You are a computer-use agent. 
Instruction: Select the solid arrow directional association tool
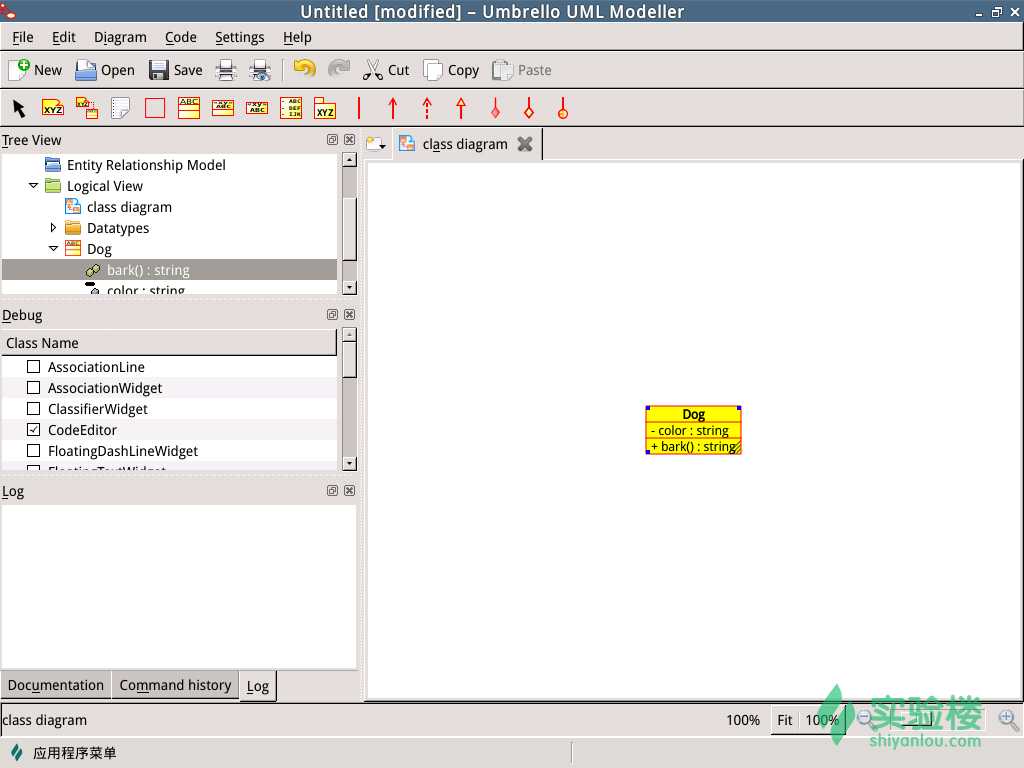coord(392,108)
